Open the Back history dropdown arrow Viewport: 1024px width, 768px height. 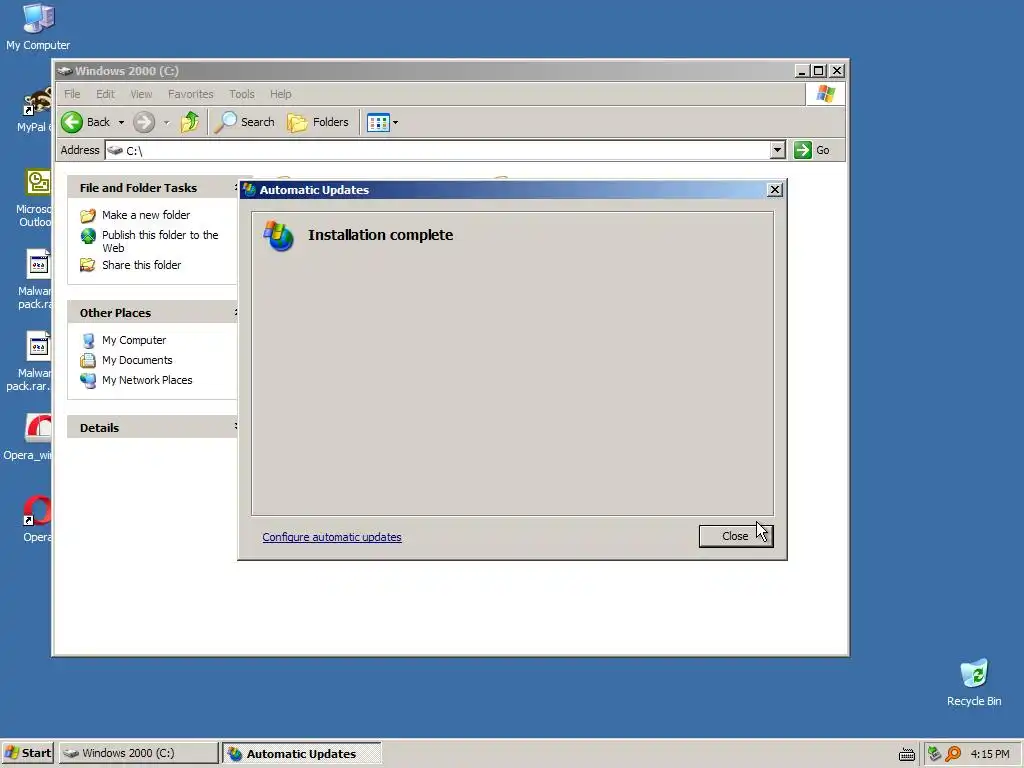pyautogui.click(x=121, y=122)
